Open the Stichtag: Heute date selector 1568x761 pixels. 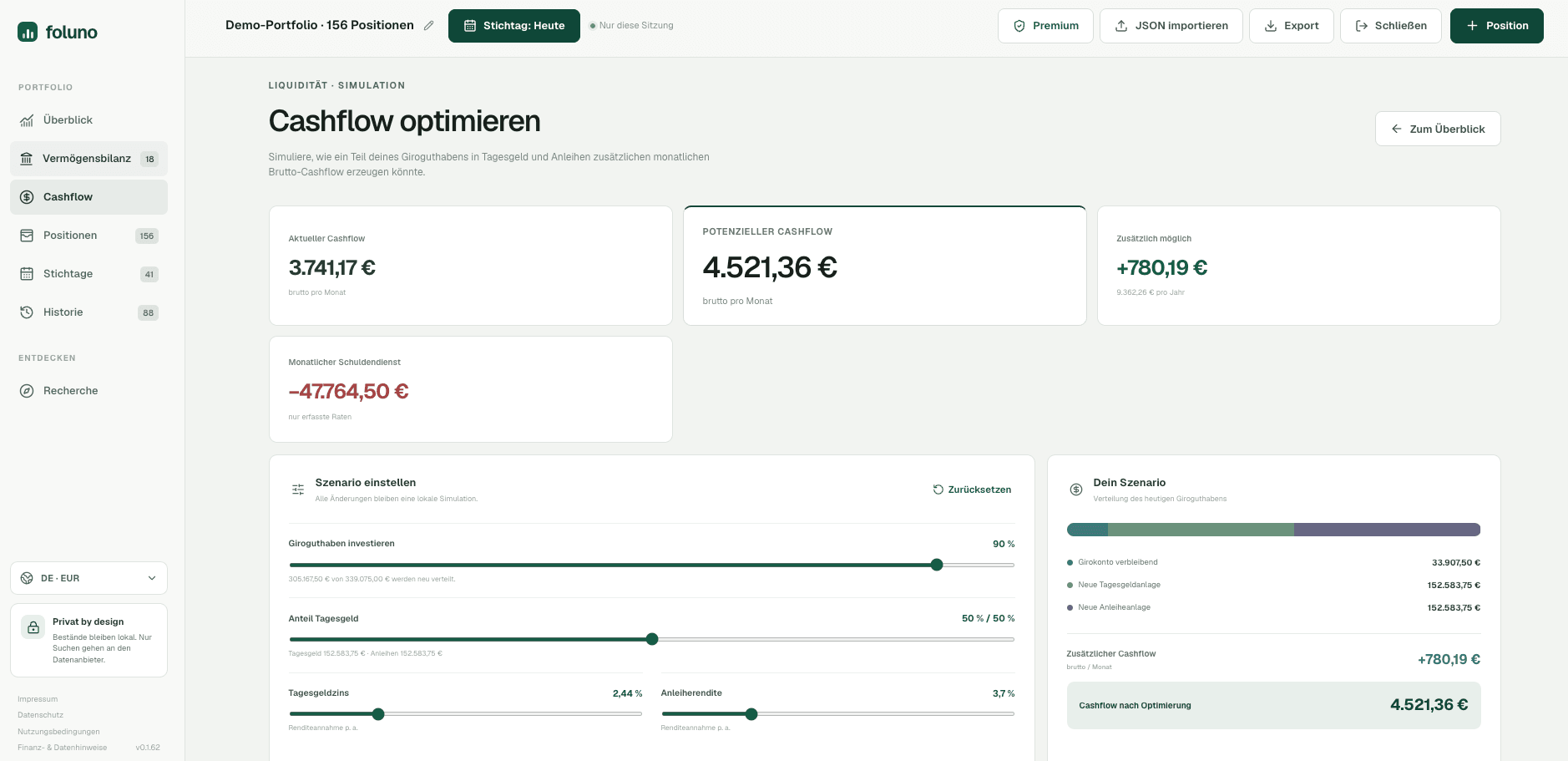pos(514,26)
